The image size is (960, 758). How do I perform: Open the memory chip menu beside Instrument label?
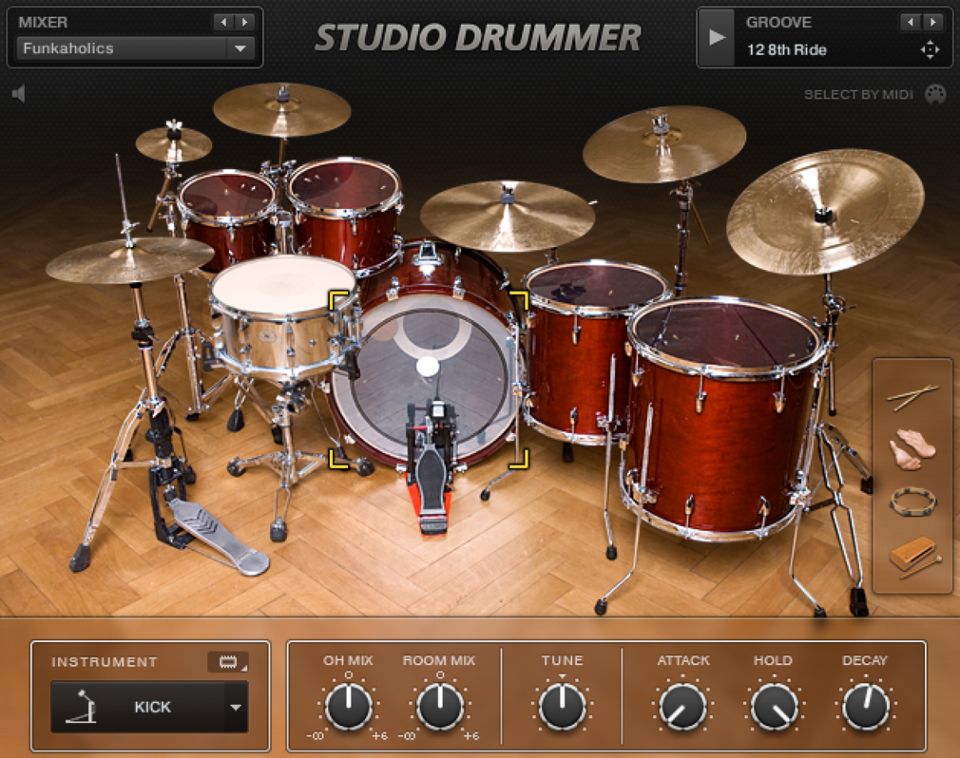[x=228, y=662]
